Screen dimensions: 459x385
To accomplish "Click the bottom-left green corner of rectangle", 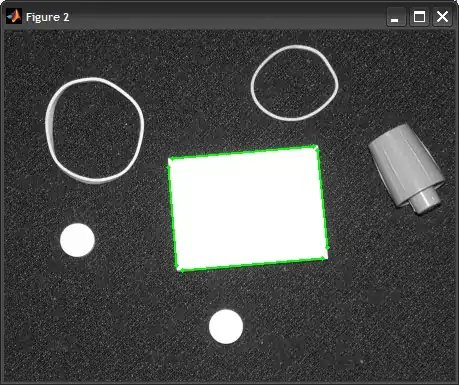I will pyautogui.click(x=180, y=269).
